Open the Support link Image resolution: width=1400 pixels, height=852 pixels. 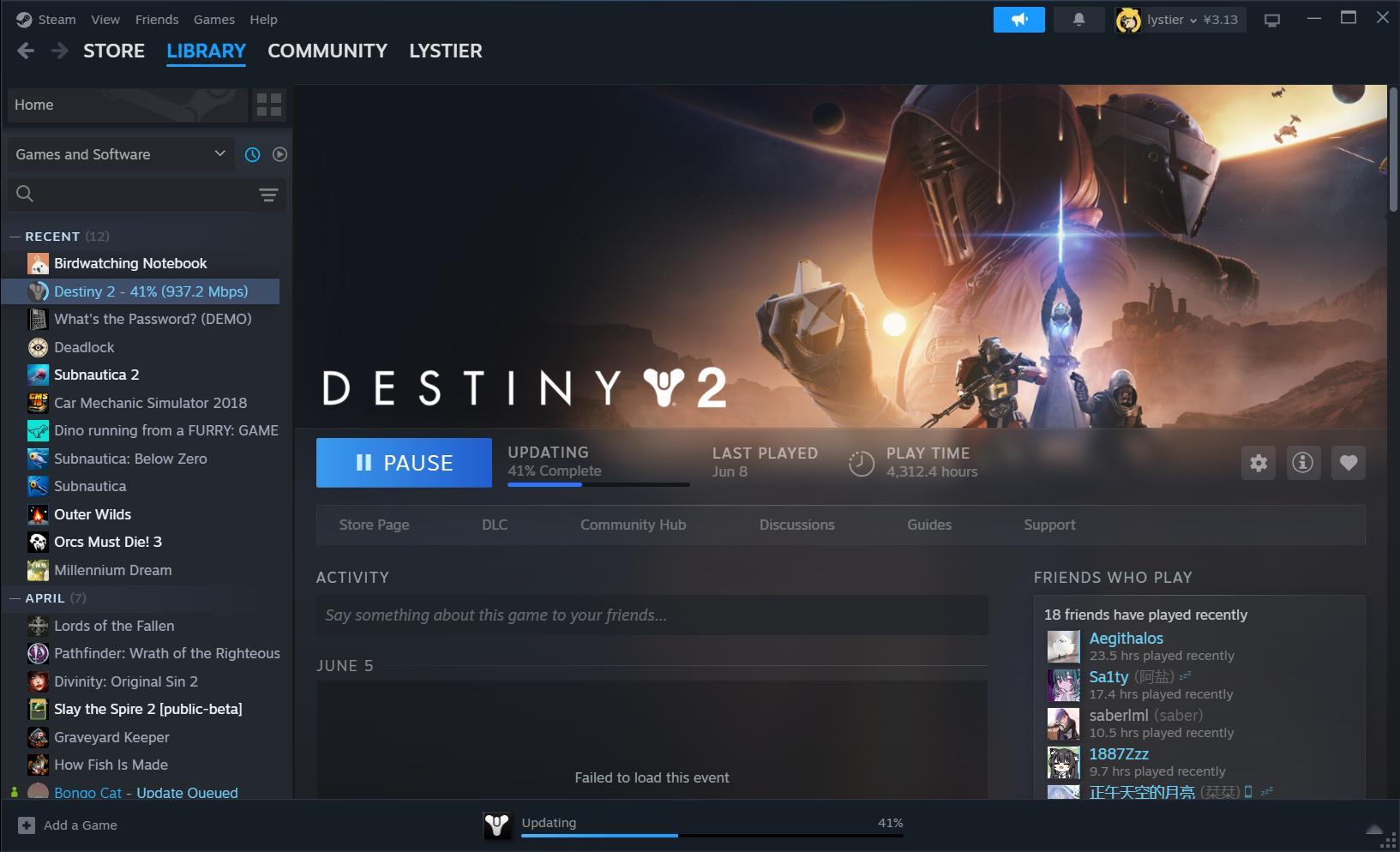[1049, 525]
